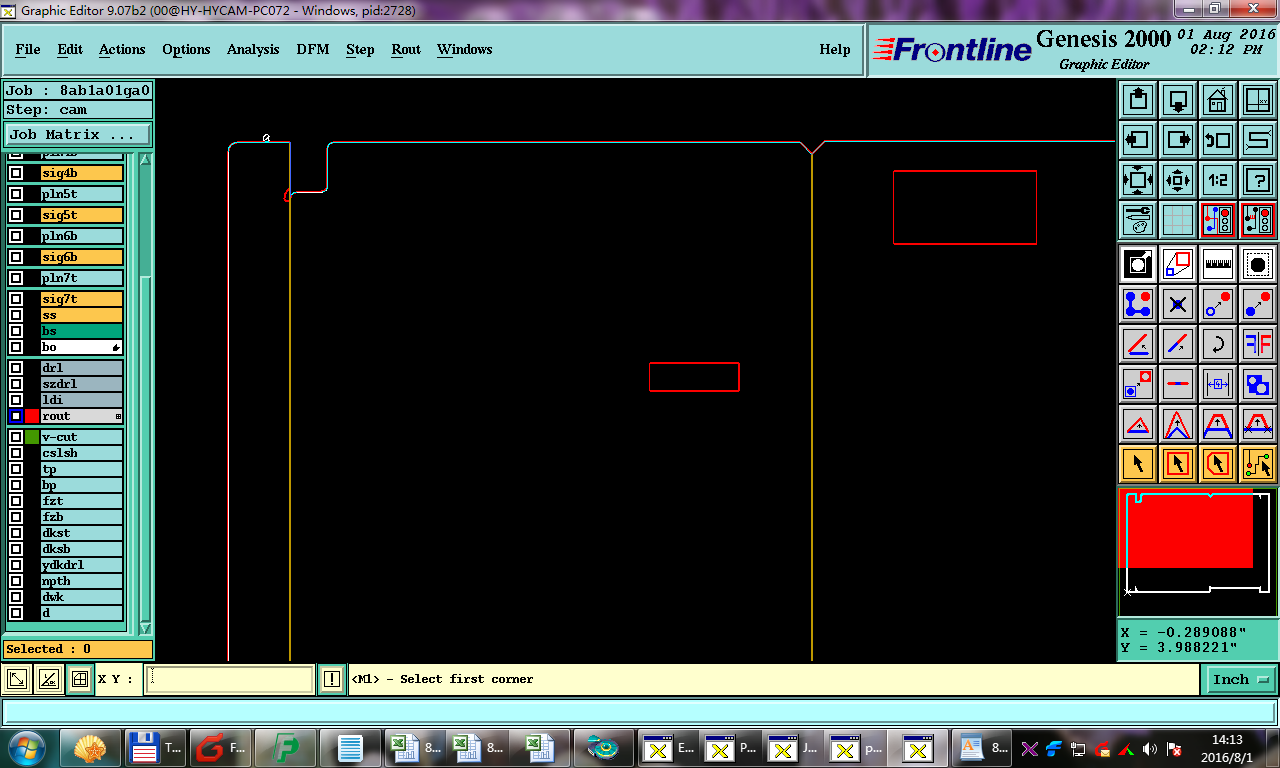1280x768 pixels.
Task: Click the Job Matrix ... button
Action: pyautogui.click(x=78, y=134)
